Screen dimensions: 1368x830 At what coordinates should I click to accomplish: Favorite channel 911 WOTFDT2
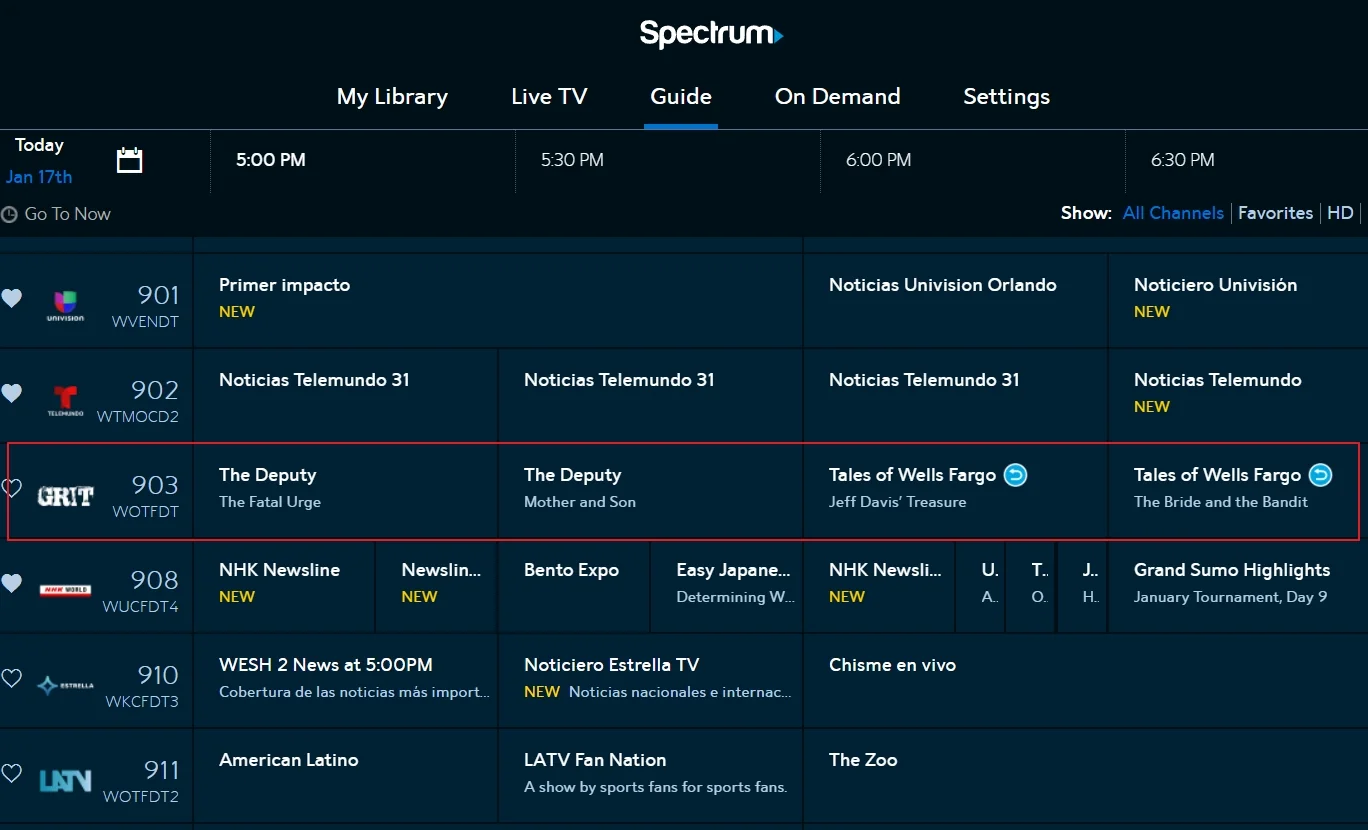point(12,774)
